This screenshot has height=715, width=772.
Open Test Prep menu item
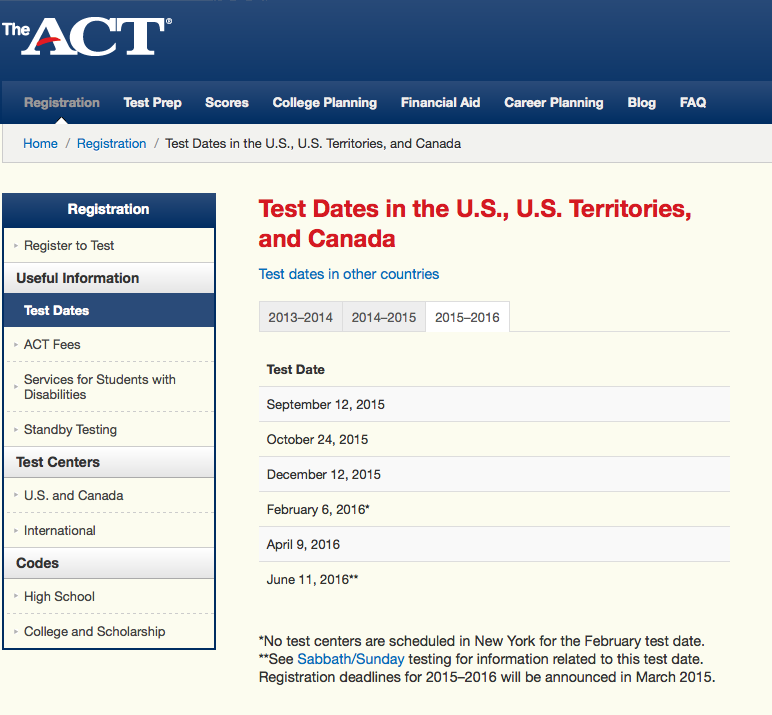pyautogui.click(x=153, y=102)
